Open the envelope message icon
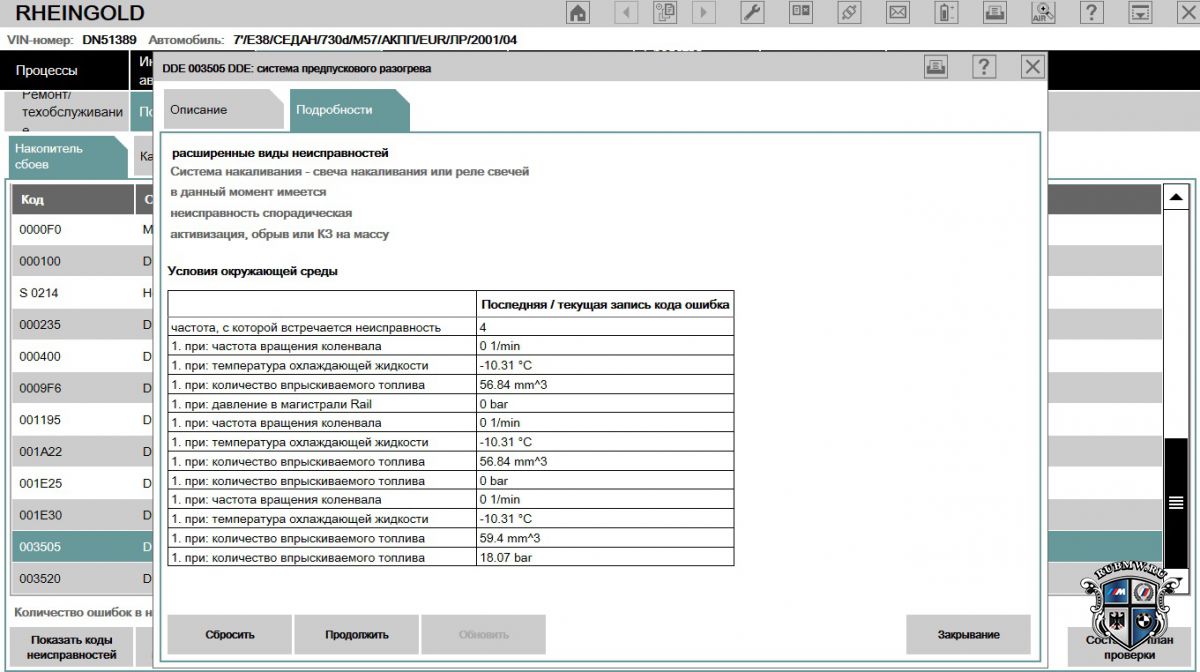 (898, 13)
